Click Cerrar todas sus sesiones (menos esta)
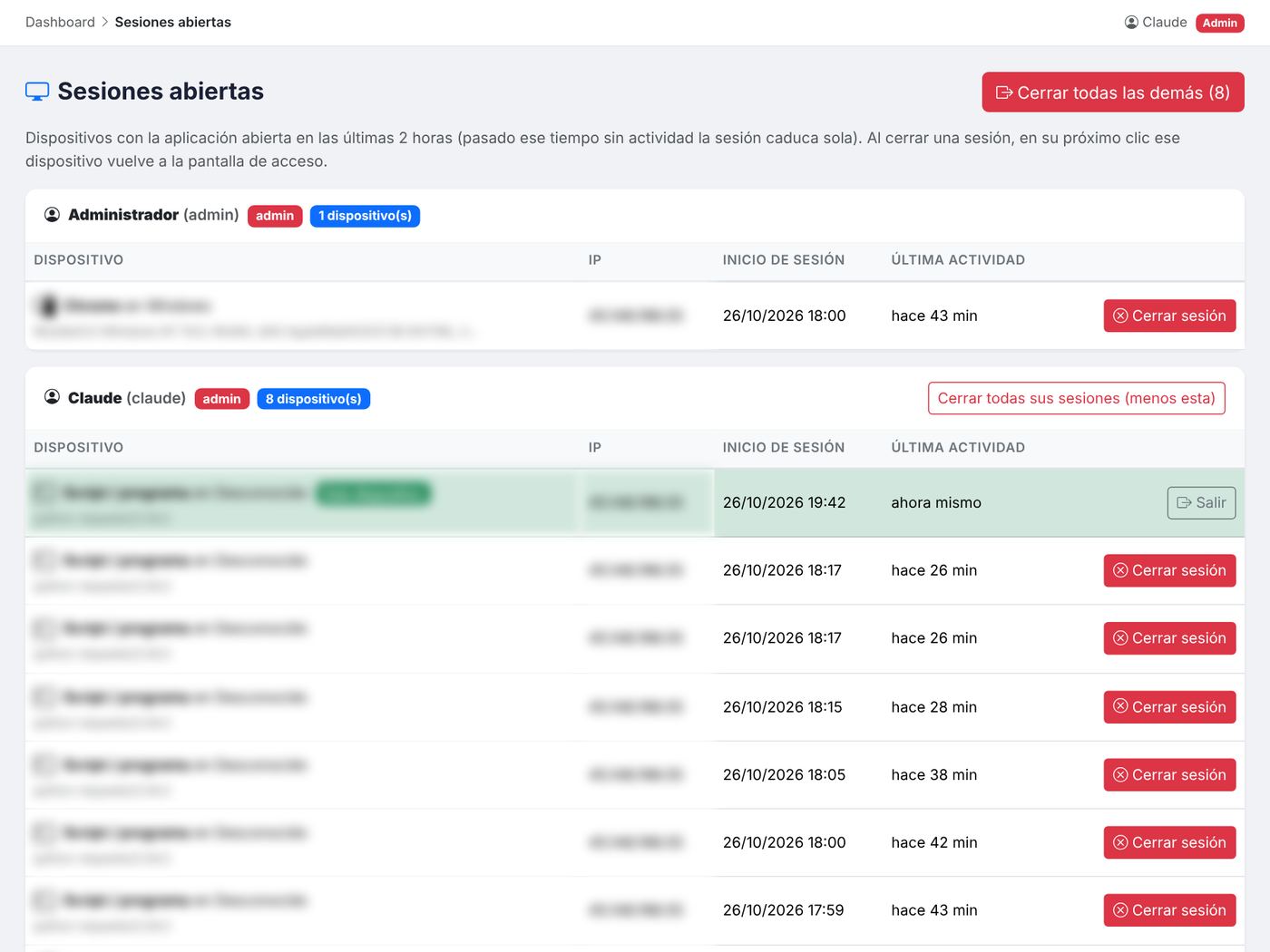Screen dimensions: 1270x952 [x=1076, y=398]
